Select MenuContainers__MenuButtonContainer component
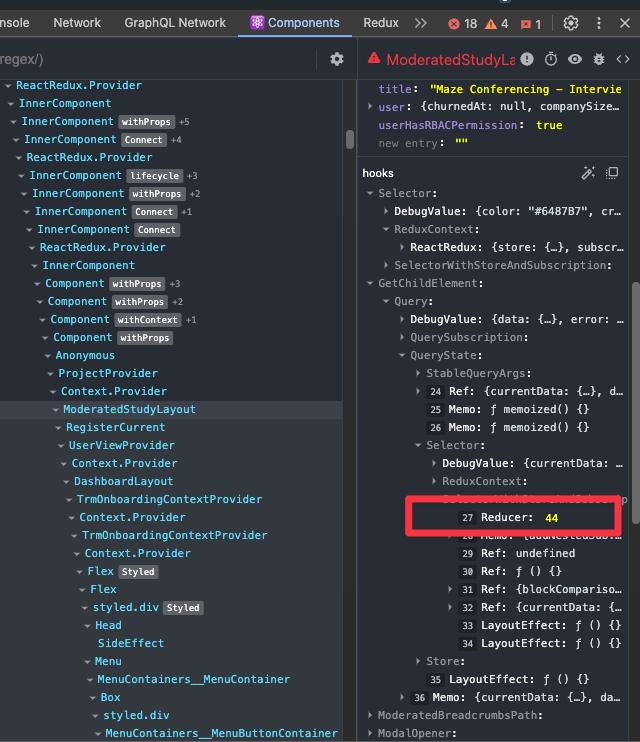Screen dimensions: 640x742 coord(222,733)
